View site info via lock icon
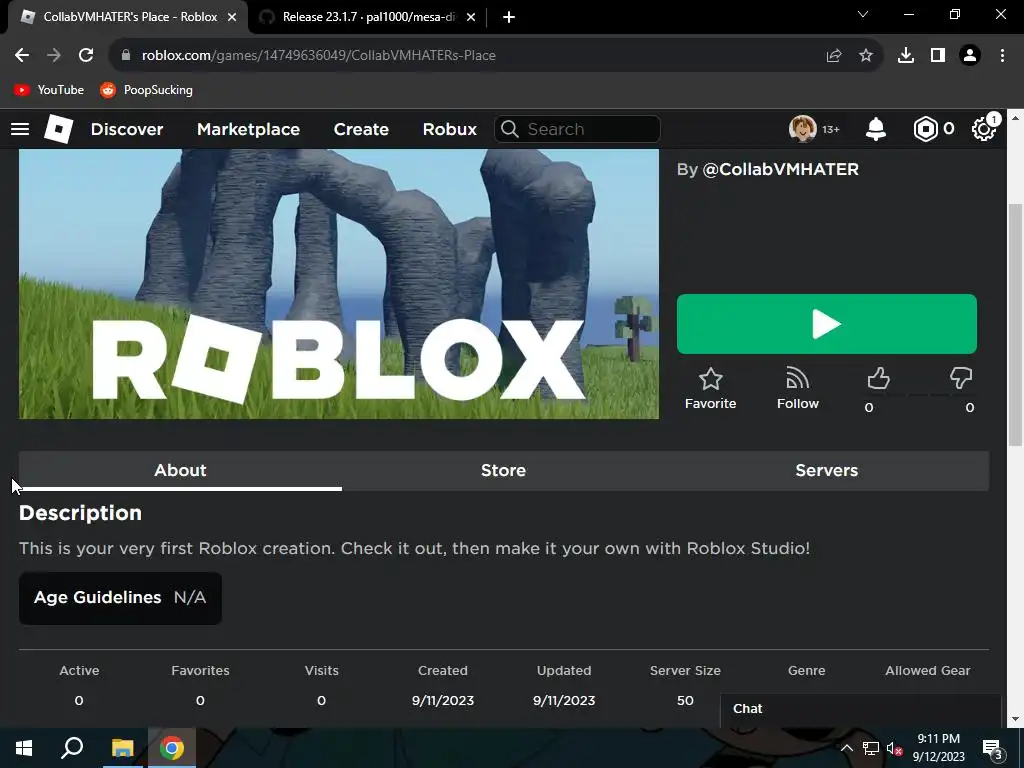The image size is (1024, 768). click(x=126, y=55)
